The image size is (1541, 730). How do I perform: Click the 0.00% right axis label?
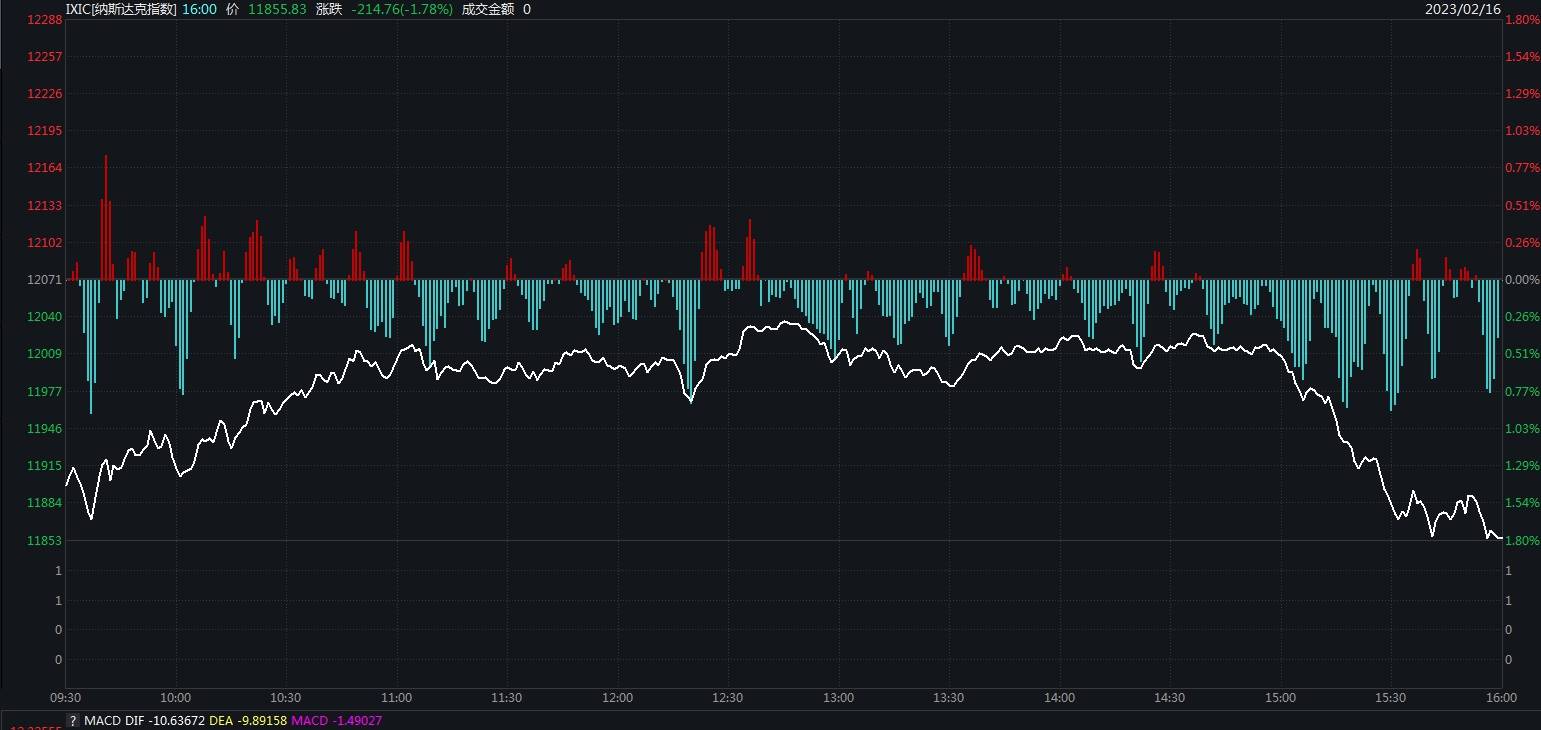click(x=1522, y=280)
